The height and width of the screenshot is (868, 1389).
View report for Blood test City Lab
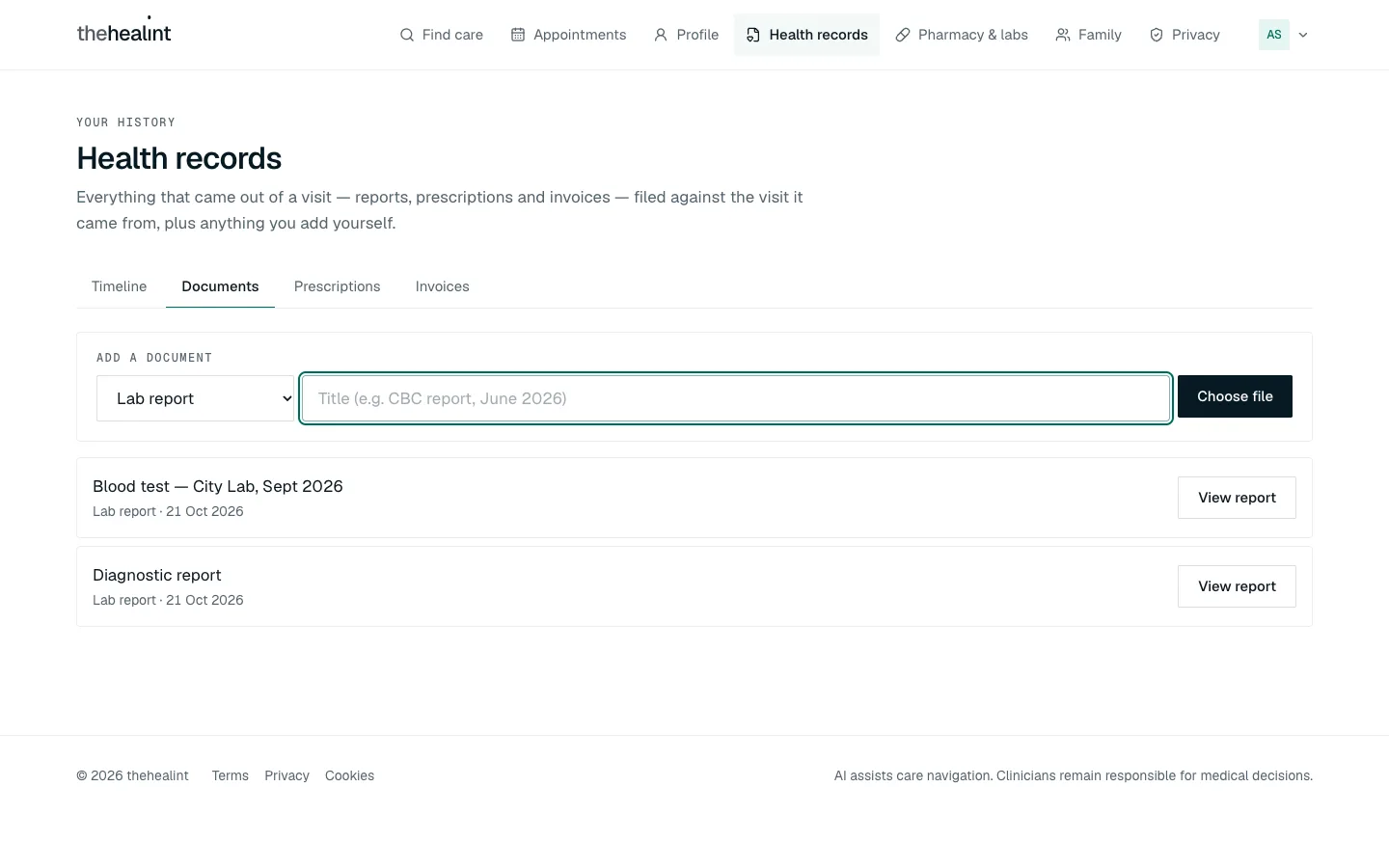click(x=1237, y=498)
